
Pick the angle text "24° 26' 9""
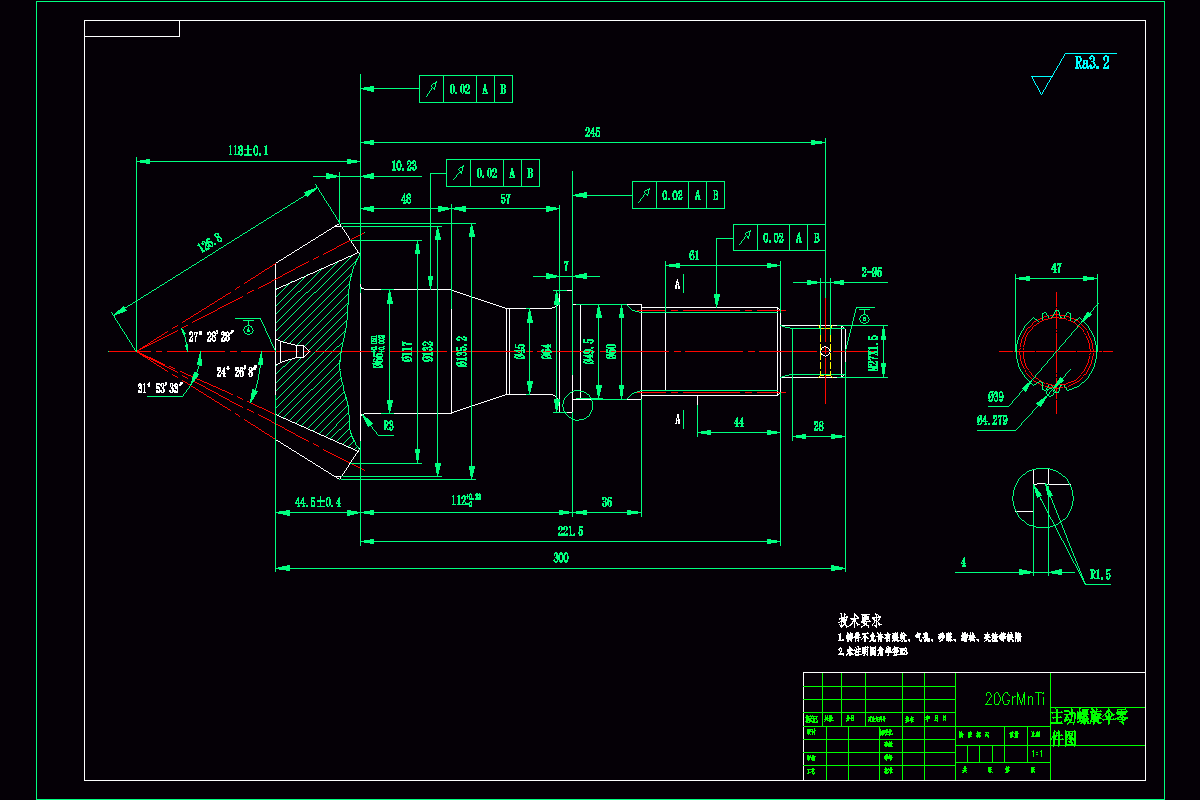click(x=238, y=370)
